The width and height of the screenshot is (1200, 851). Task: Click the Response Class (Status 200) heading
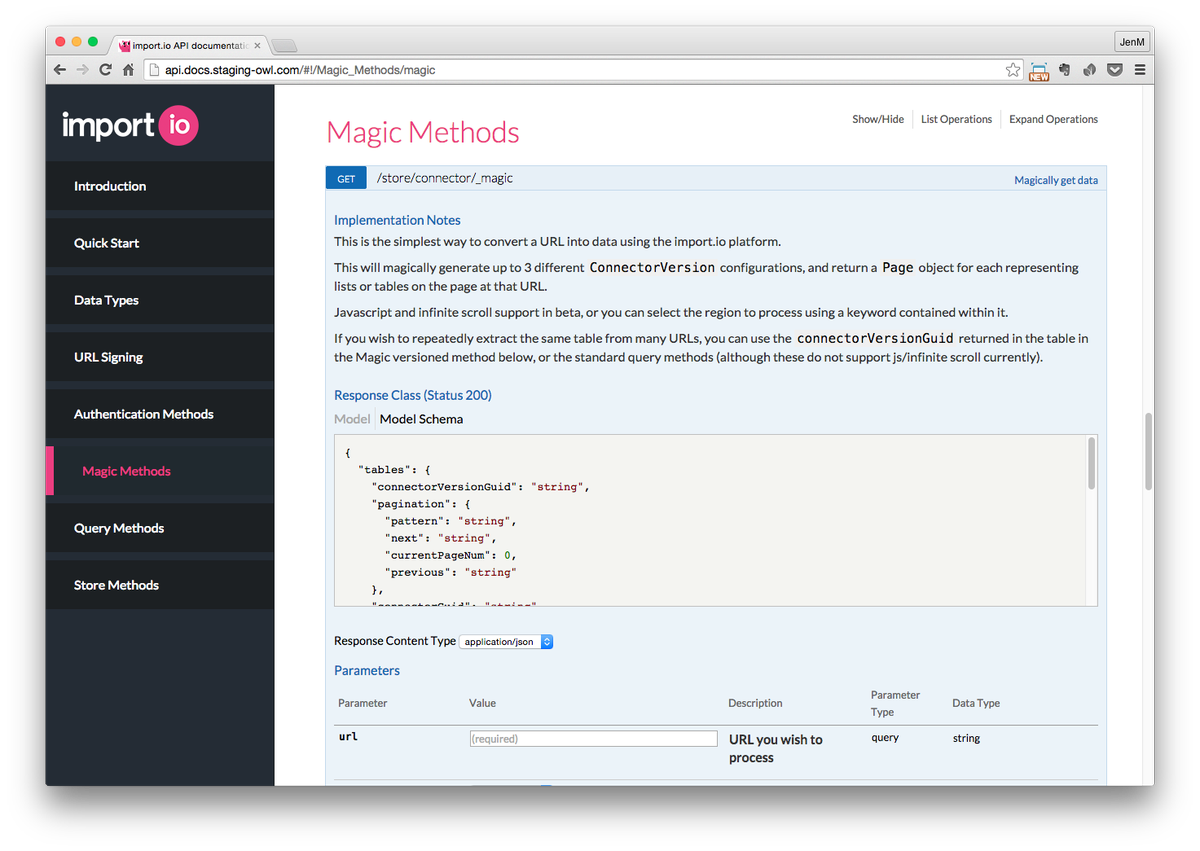click(x=413, y=395)
